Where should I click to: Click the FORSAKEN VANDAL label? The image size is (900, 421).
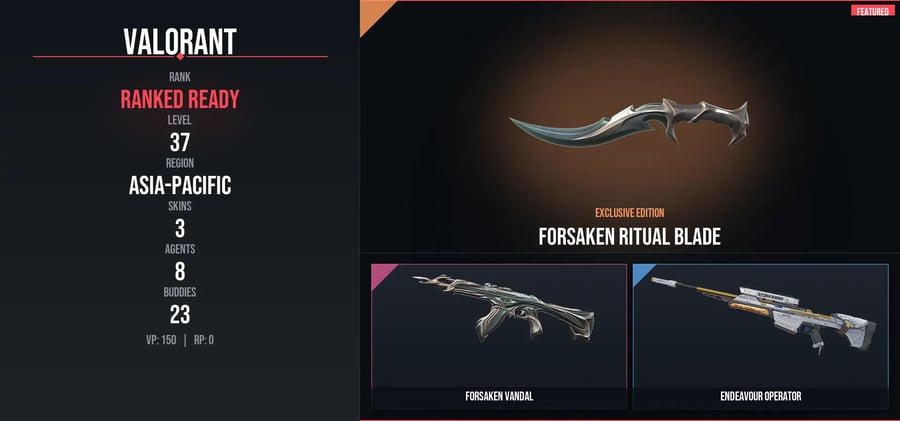pos(499,396)
